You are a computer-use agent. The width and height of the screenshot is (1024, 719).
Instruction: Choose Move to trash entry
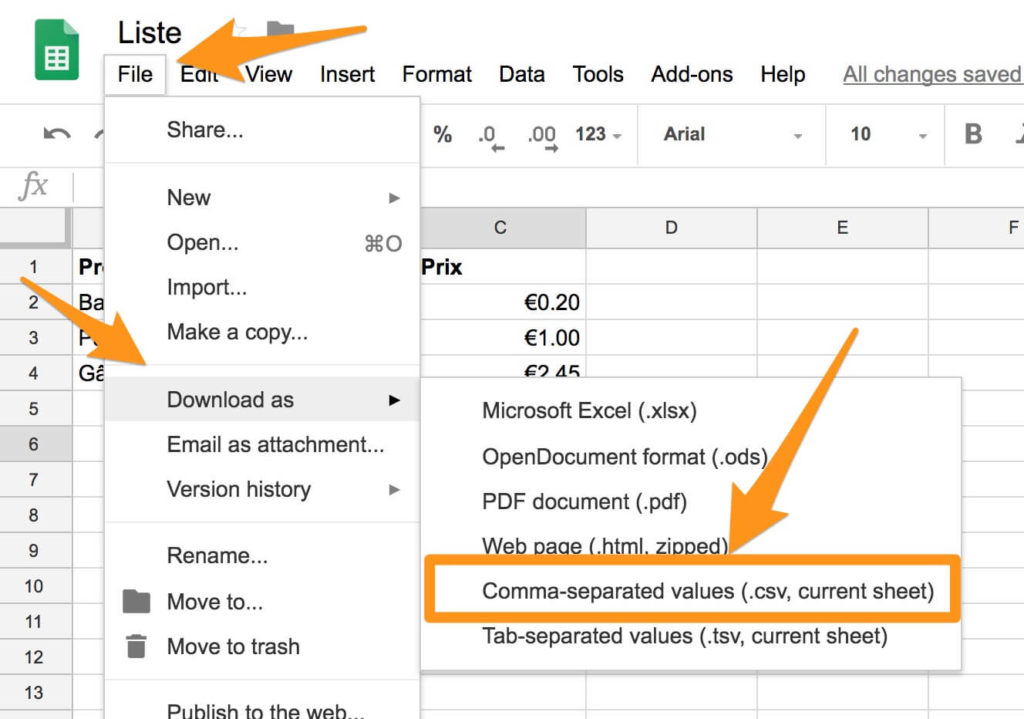262,647
